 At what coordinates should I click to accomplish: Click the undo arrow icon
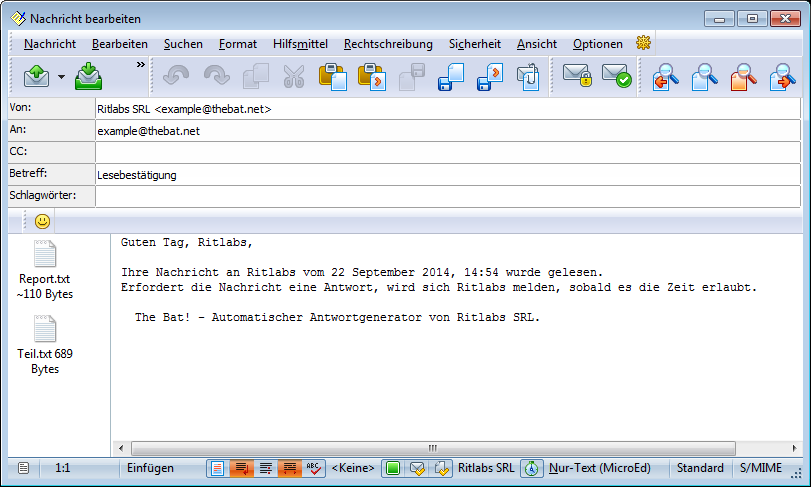[176, 77]
